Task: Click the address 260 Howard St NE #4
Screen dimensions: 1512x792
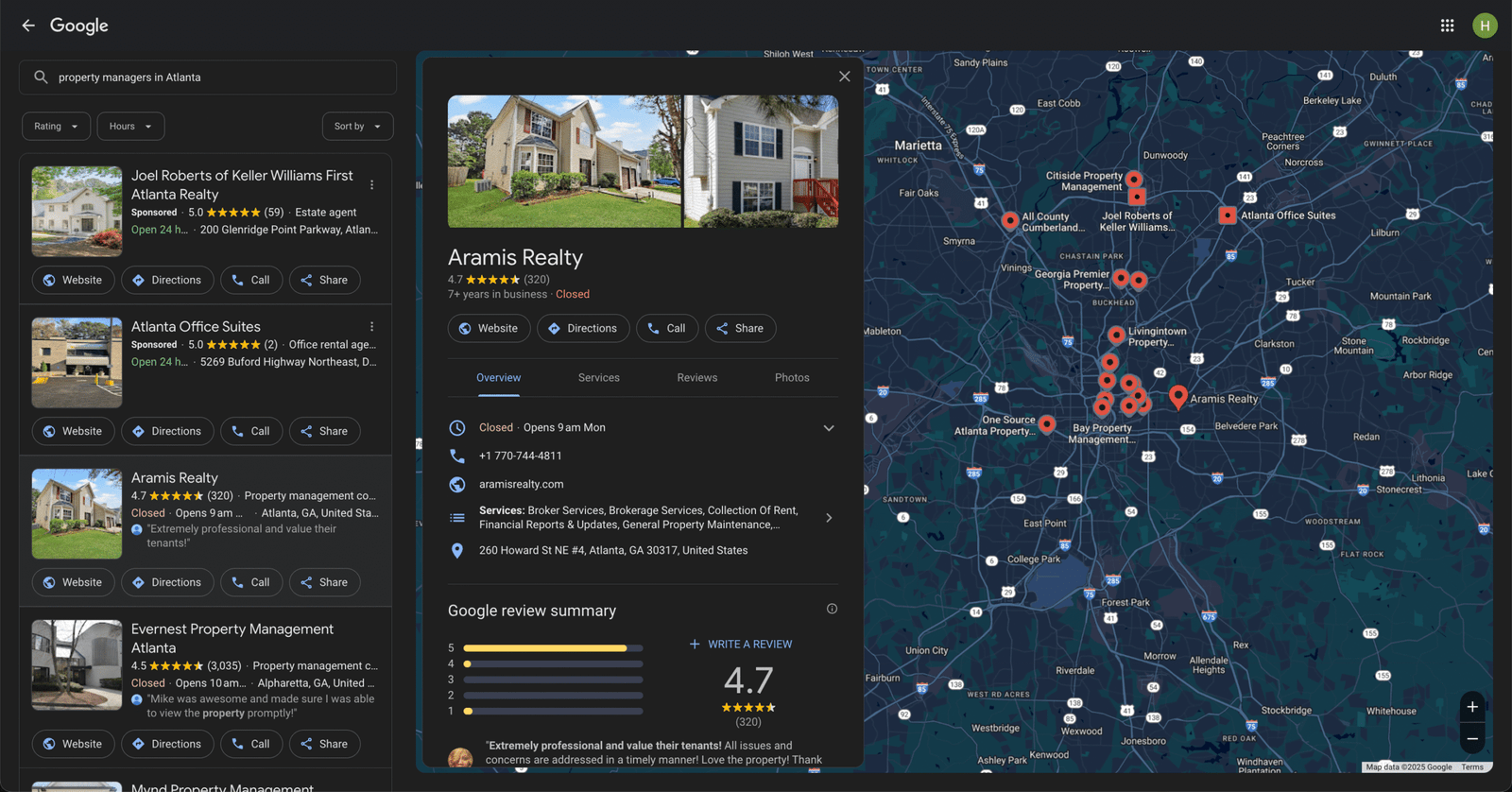Action: (613, 551)
